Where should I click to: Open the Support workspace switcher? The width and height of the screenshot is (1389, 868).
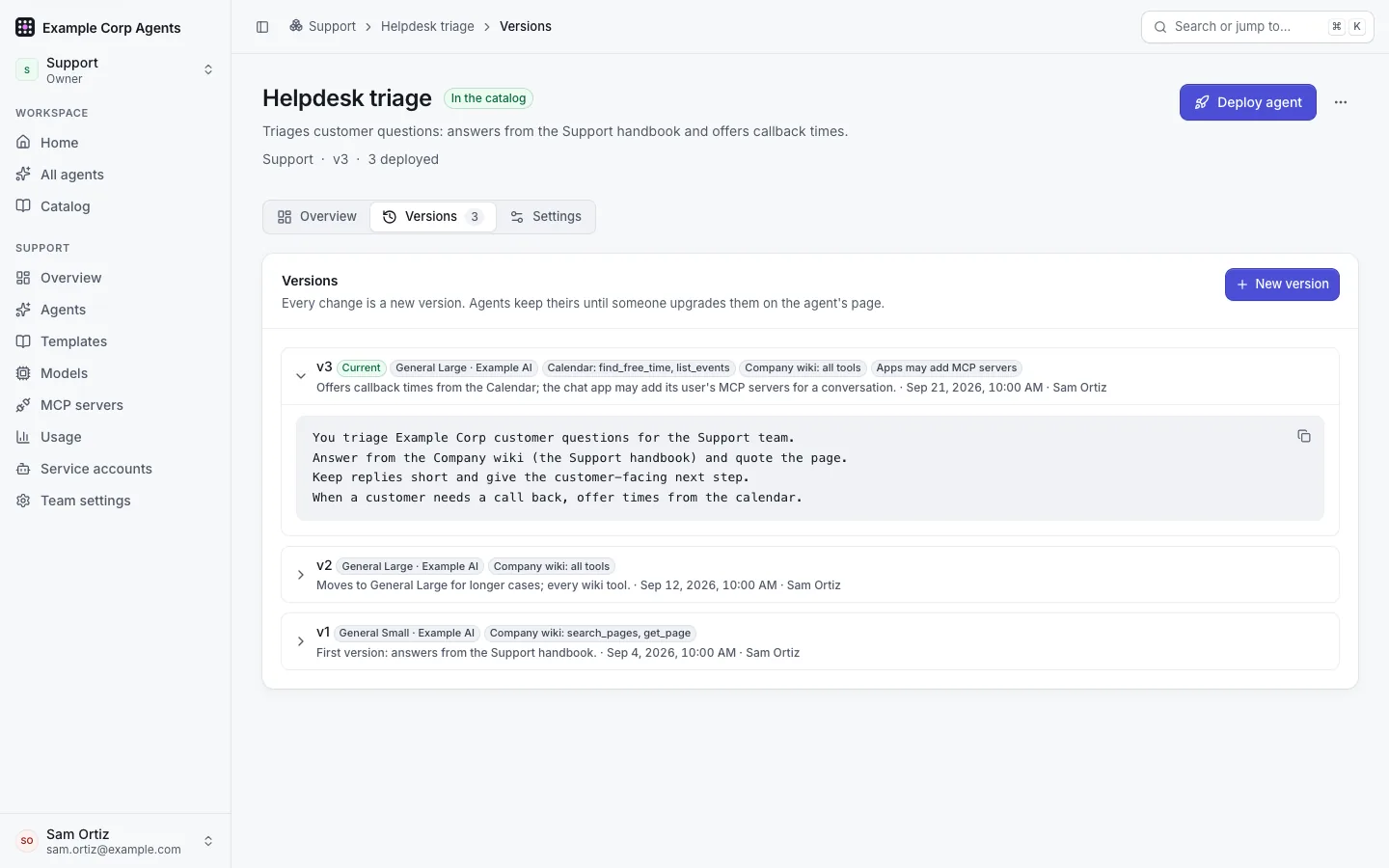pos(116,69)
